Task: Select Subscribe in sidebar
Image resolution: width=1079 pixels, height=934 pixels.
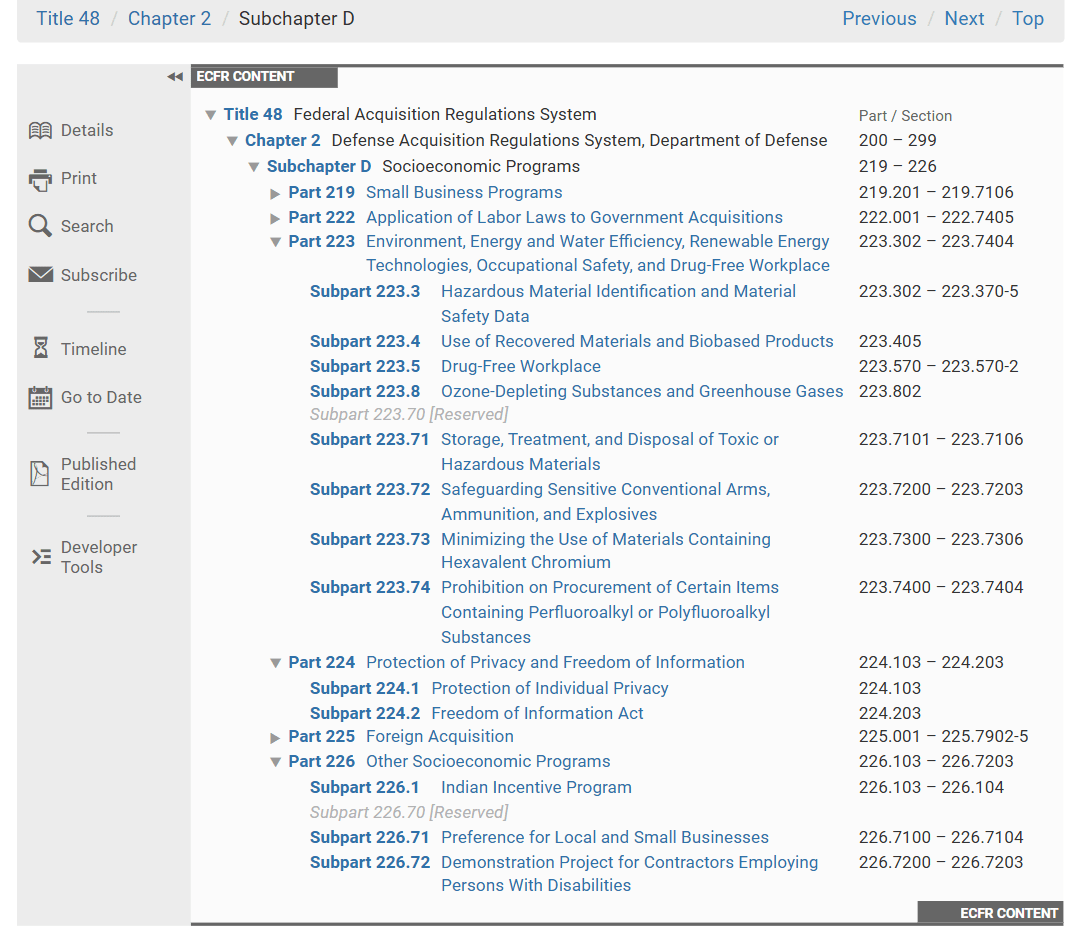Action: 98,275
